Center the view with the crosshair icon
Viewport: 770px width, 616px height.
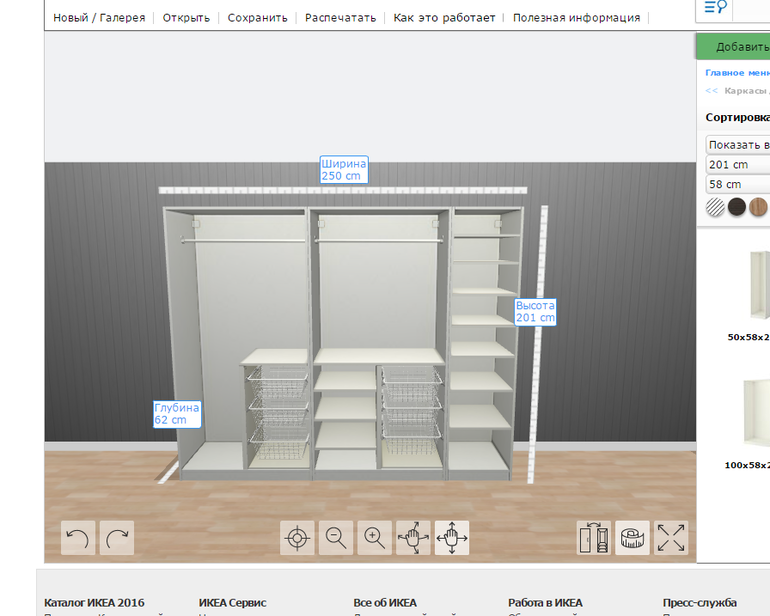(296, 538)
